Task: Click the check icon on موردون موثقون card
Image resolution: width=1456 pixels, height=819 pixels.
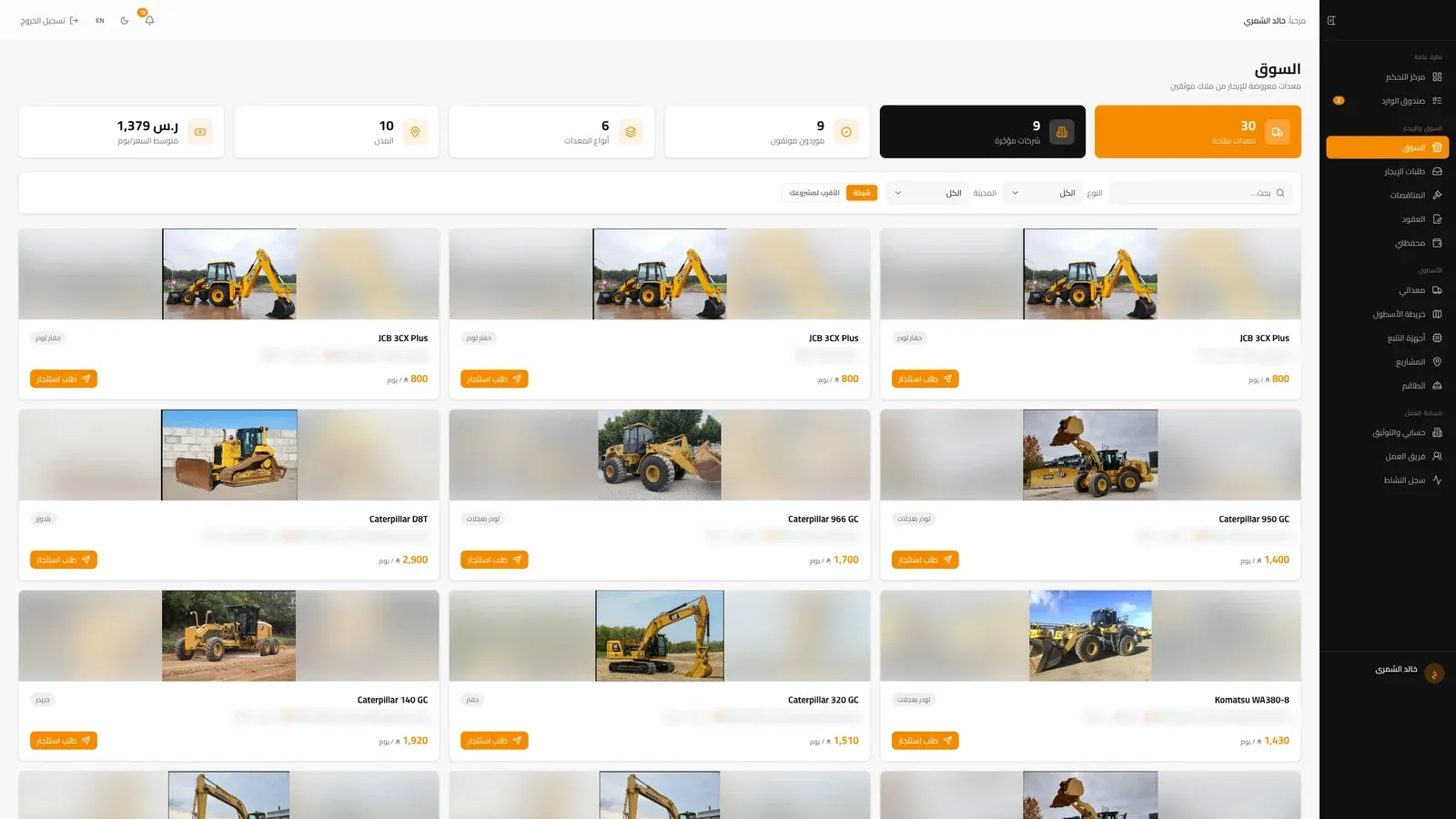Action: (x=846, y=132)
